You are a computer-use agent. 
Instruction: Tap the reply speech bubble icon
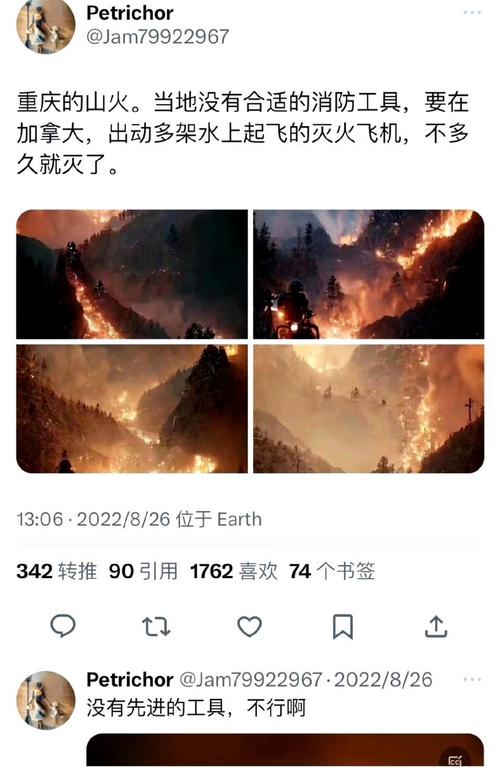(x=63, y=626)
